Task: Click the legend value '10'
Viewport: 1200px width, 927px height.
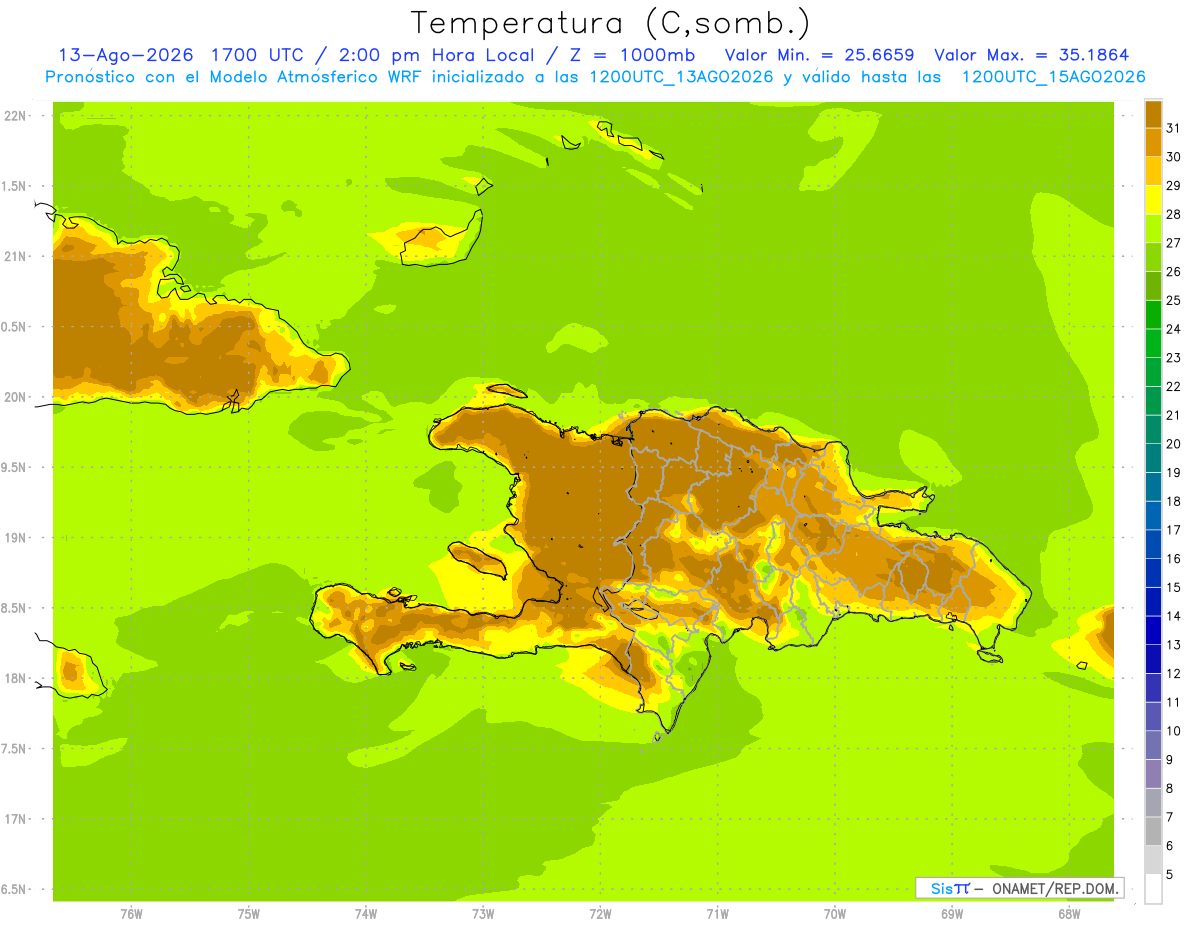Action: [x=1174, y=731]
